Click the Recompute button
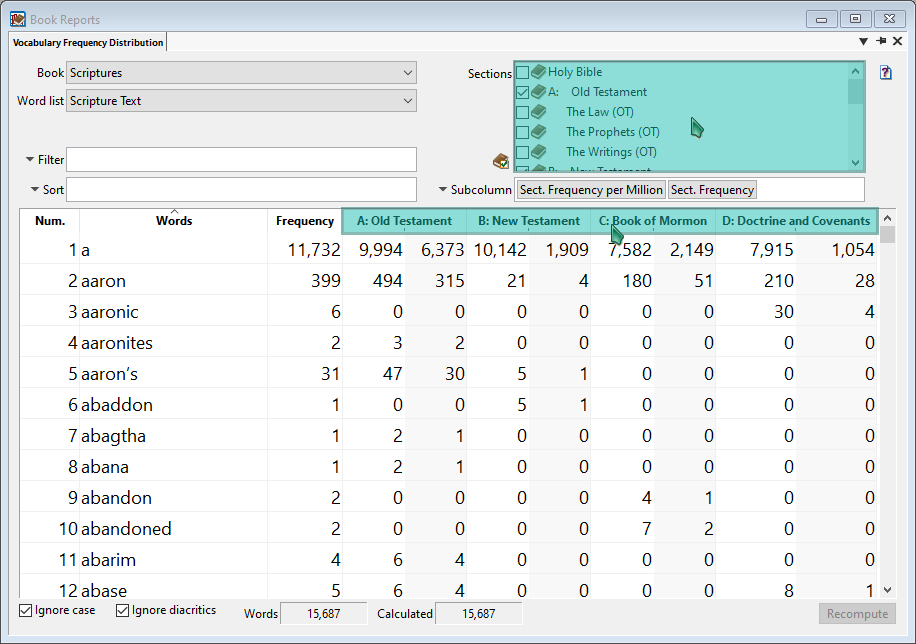The height and width of the screenshot is (644, 916). coord(857,614)
